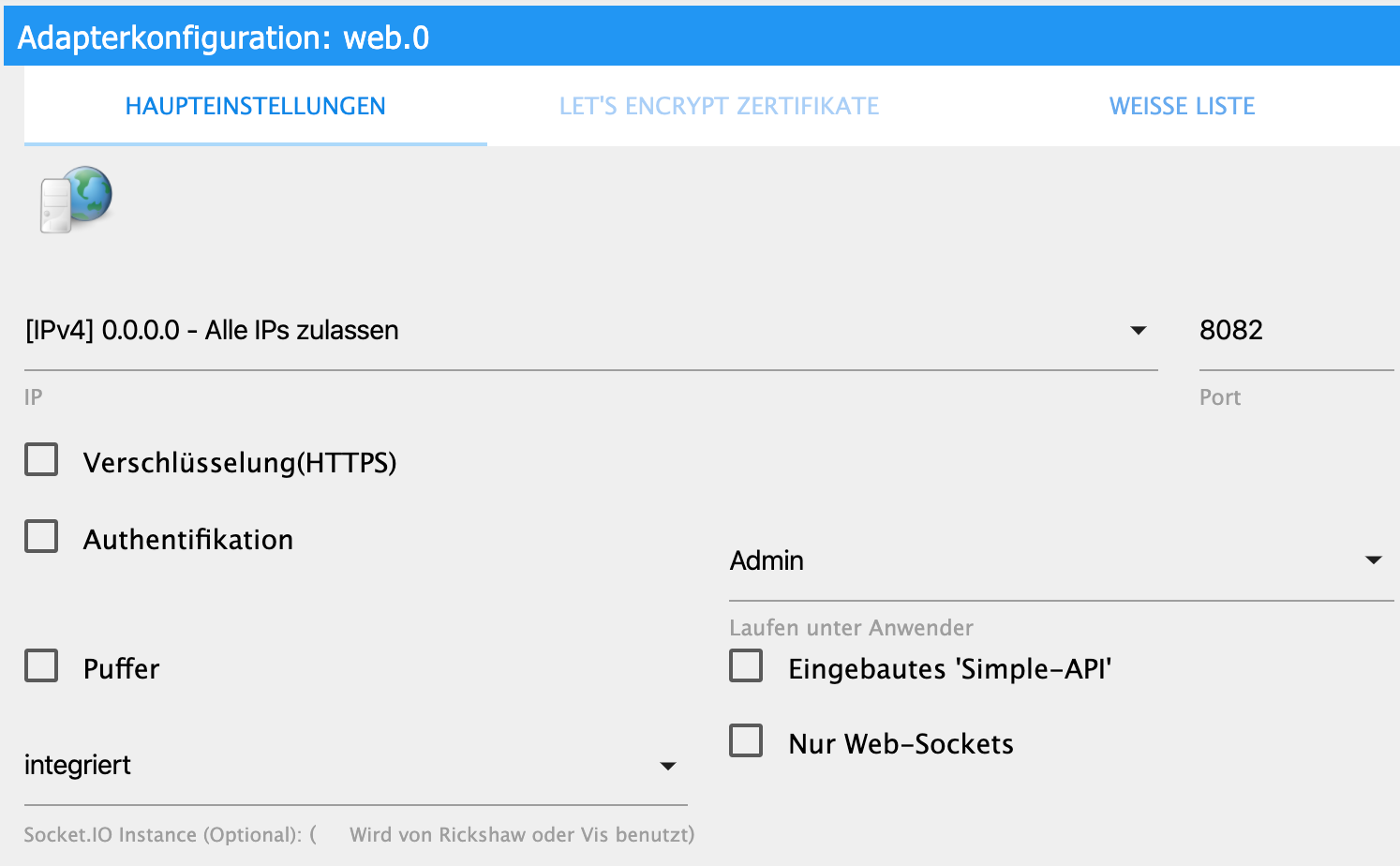Enable the Verschlüsselung(HTTPS) checkbox
Viewport: 1400px width, 866px height.
tap(41, 460)
